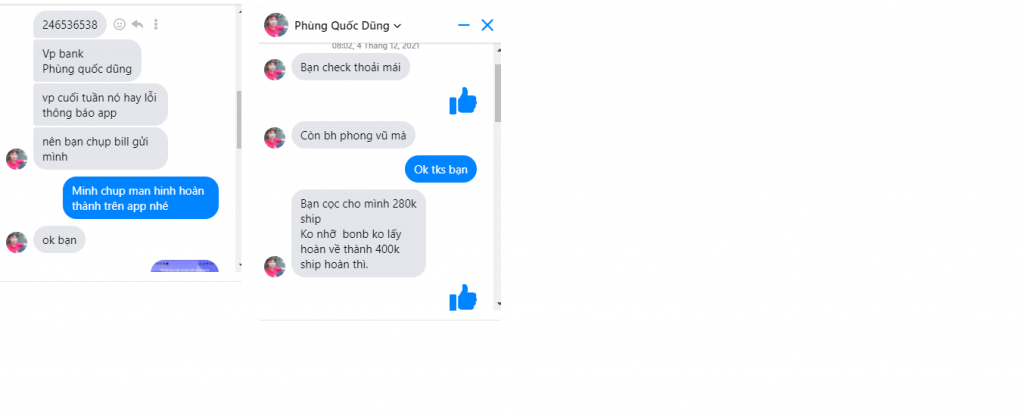Click avatar beside 'ok bạn' message

[x=16, y=242]
